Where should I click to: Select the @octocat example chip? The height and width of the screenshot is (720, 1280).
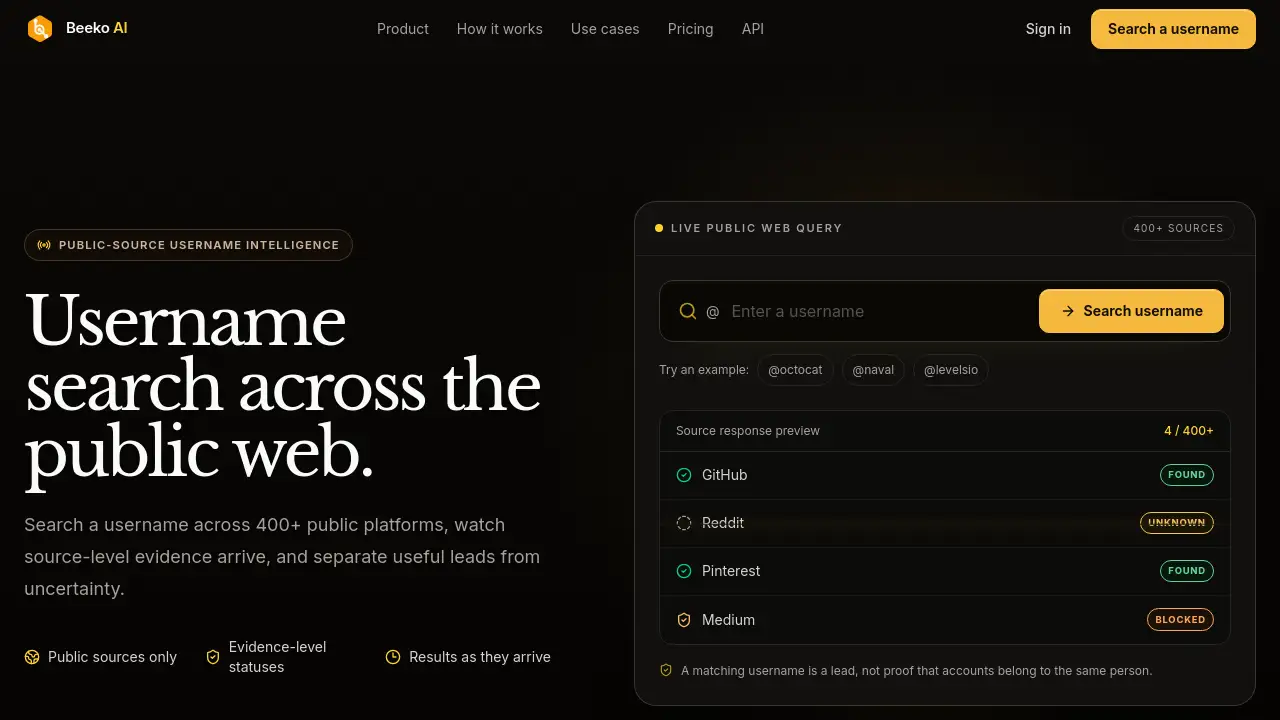click(x=795, y=370)
